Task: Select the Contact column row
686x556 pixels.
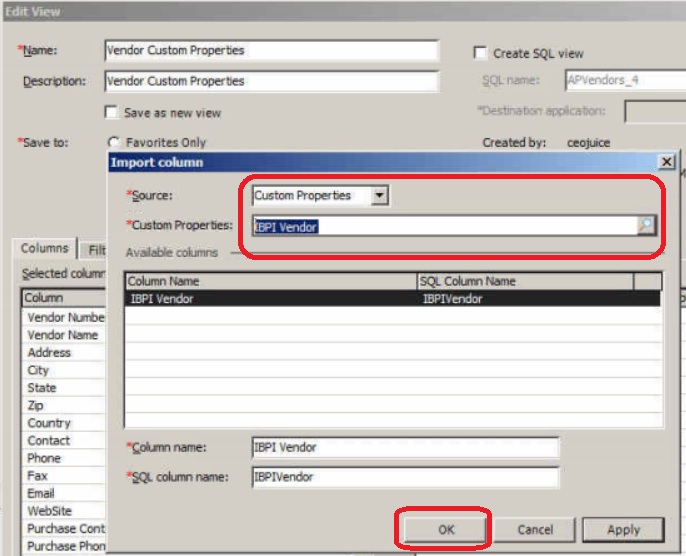Action: pyautogui.click(x=64, y=441)
